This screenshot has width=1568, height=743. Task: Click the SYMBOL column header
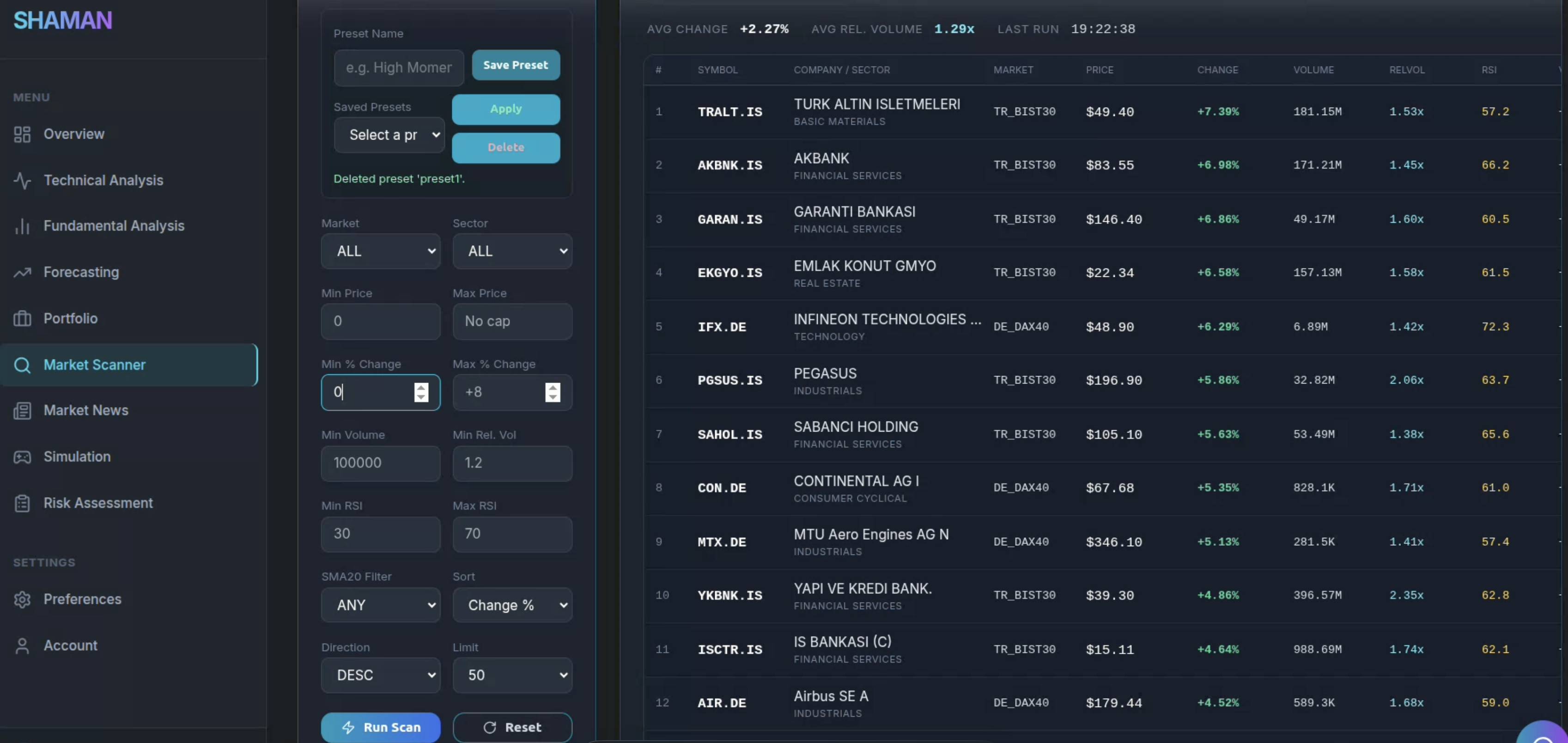pos(717,70)
